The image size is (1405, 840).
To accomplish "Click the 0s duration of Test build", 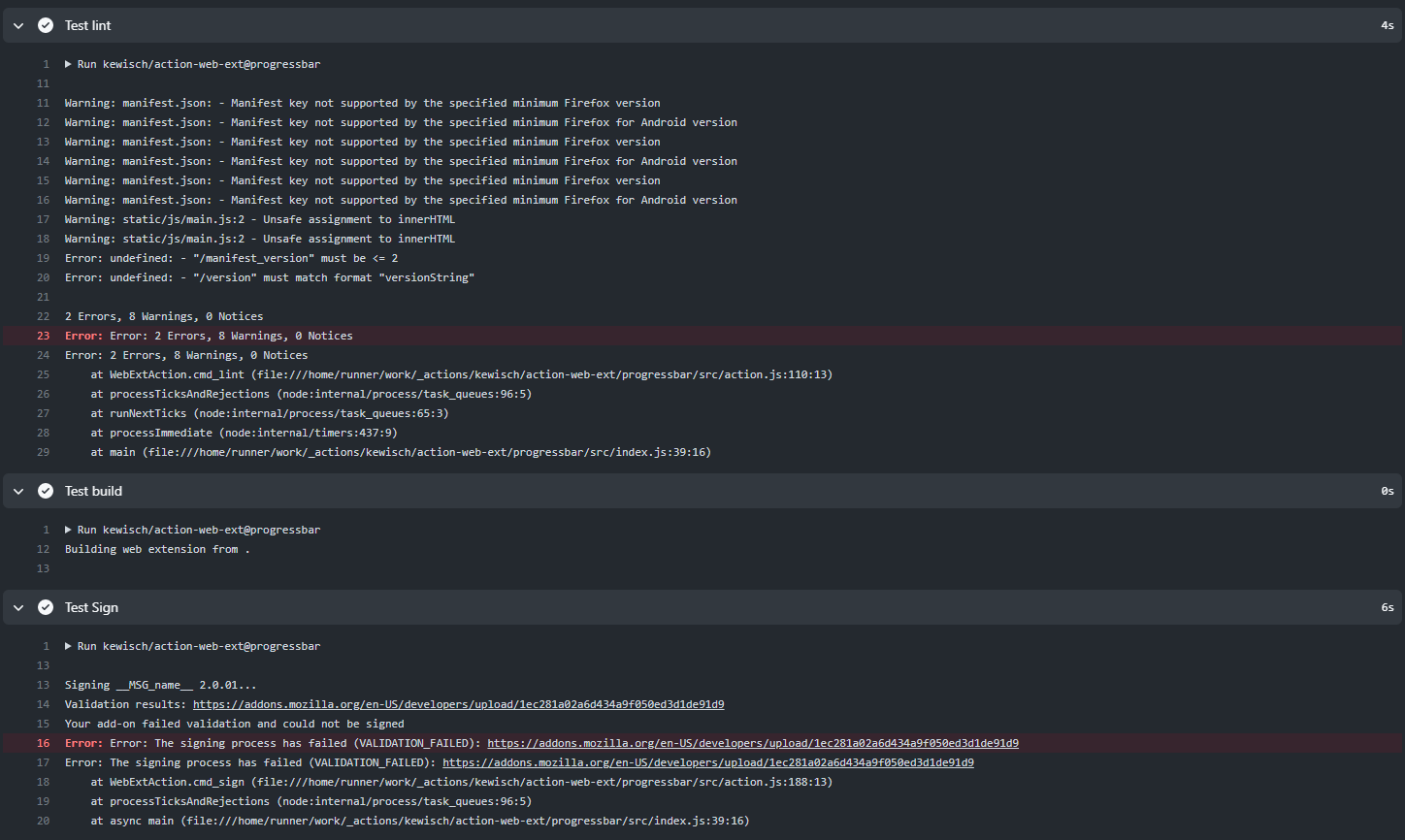I will click(x=1388, y=491).
